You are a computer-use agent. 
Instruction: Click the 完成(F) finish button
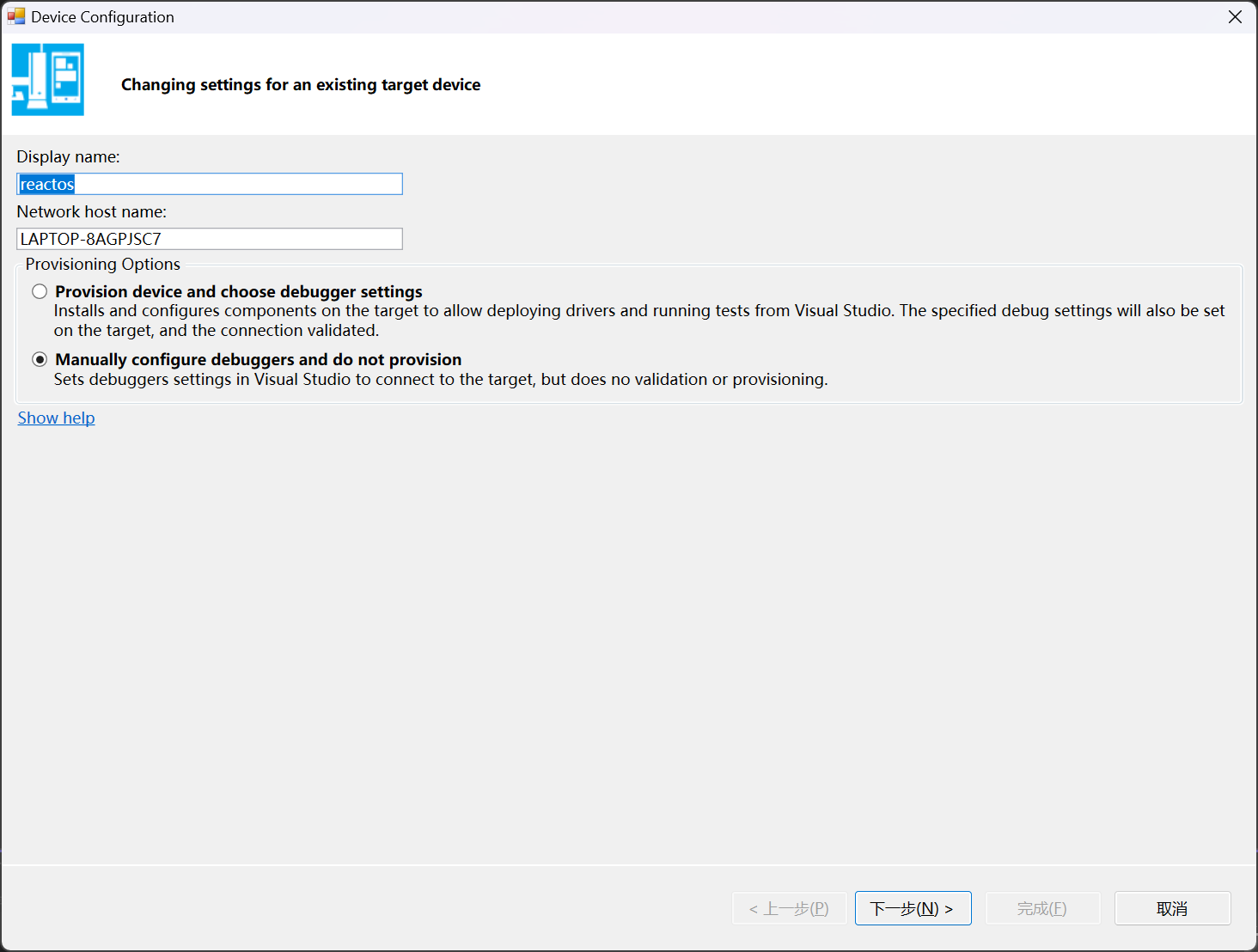pyautogui.click(x=1043, y=908)
